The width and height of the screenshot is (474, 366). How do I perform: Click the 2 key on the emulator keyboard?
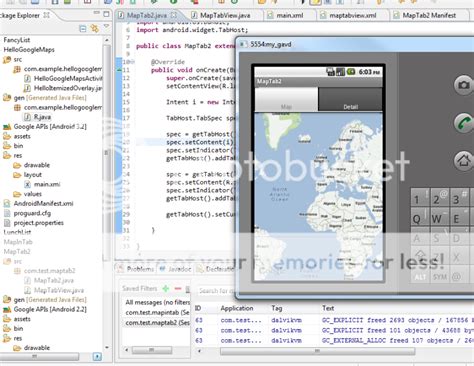pos(439,198)
